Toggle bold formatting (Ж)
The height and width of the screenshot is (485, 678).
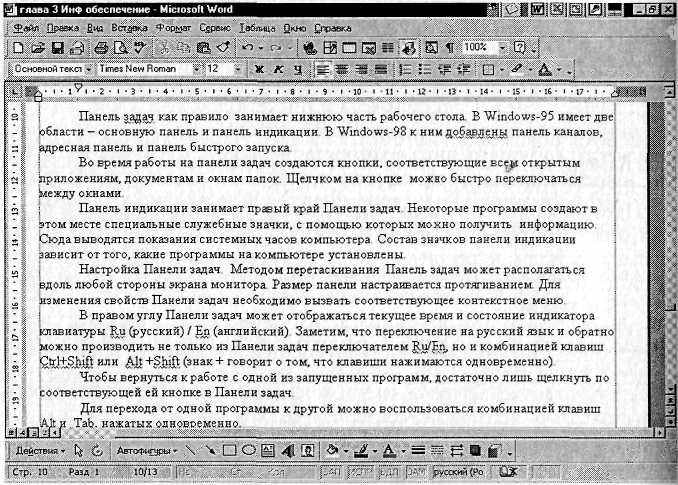pyautogui.click(x=259, y=69)
